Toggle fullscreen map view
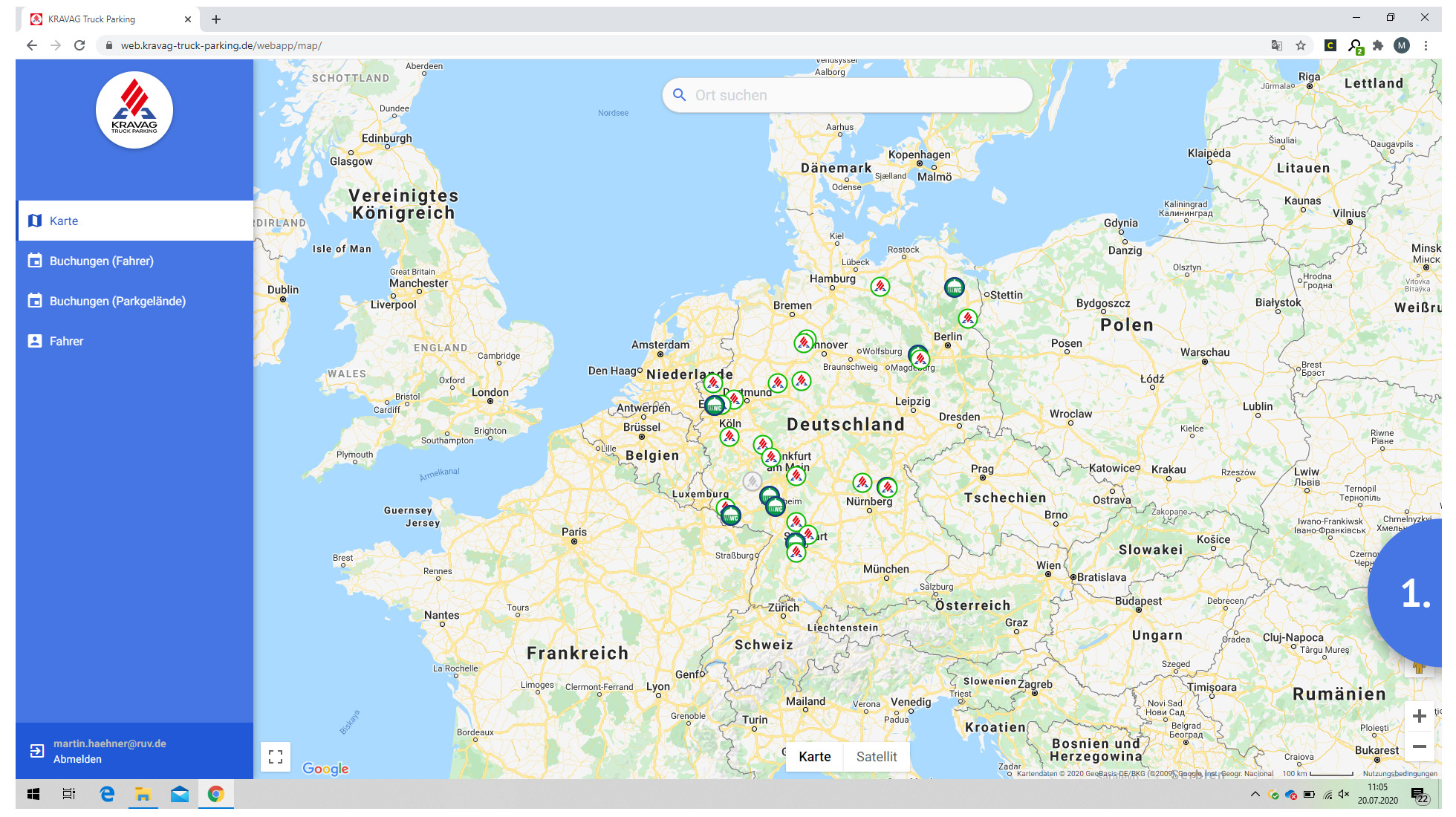The image size is (1456, 817). 276,756
